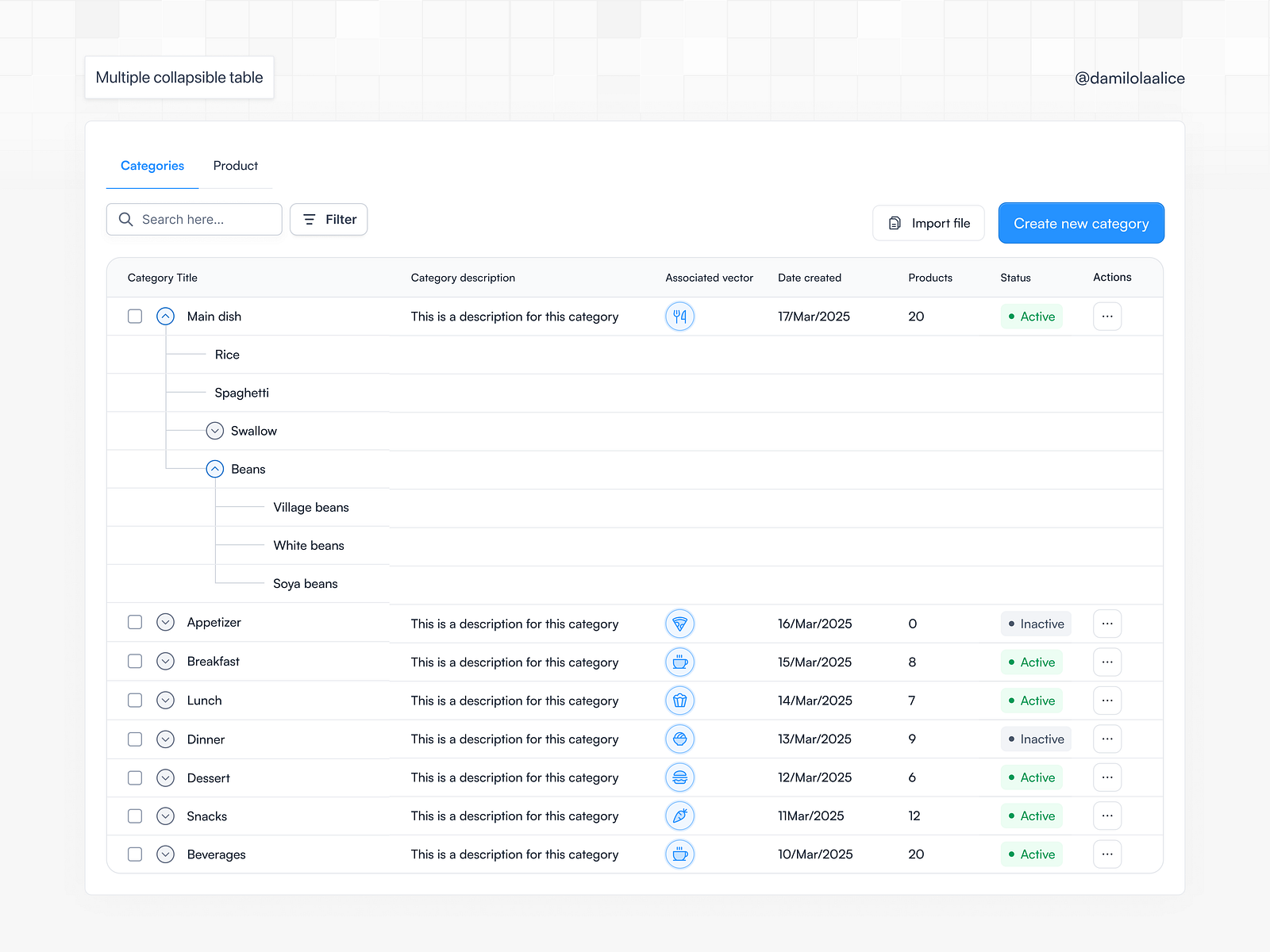Image resolution: width=1270 pixels, height=952 pixels.
Task: Check the Main dish row checkbox
Action: 134,316
